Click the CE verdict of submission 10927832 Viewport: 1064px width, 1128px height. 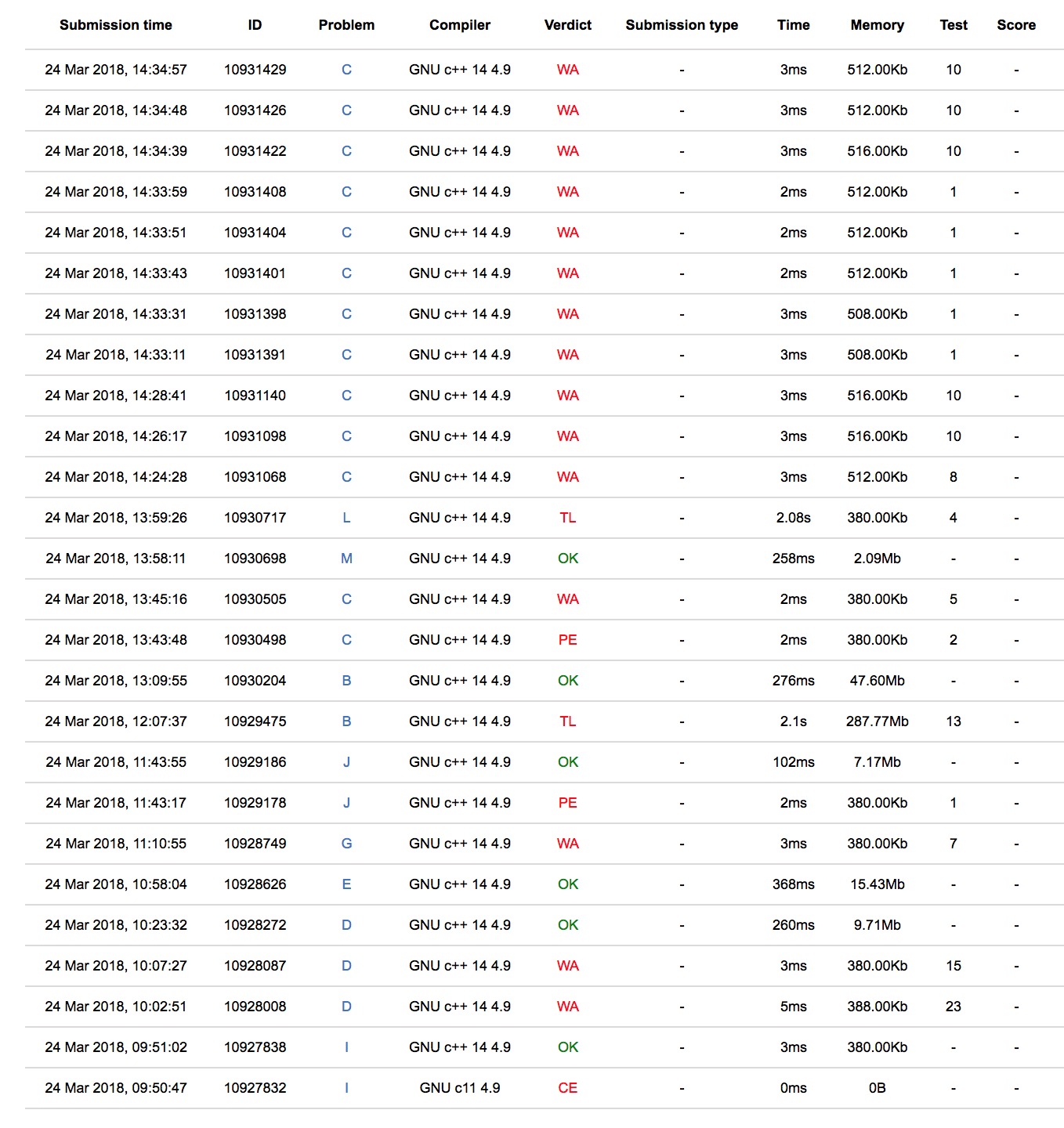pyautogui.click(x=568, y=1088)
